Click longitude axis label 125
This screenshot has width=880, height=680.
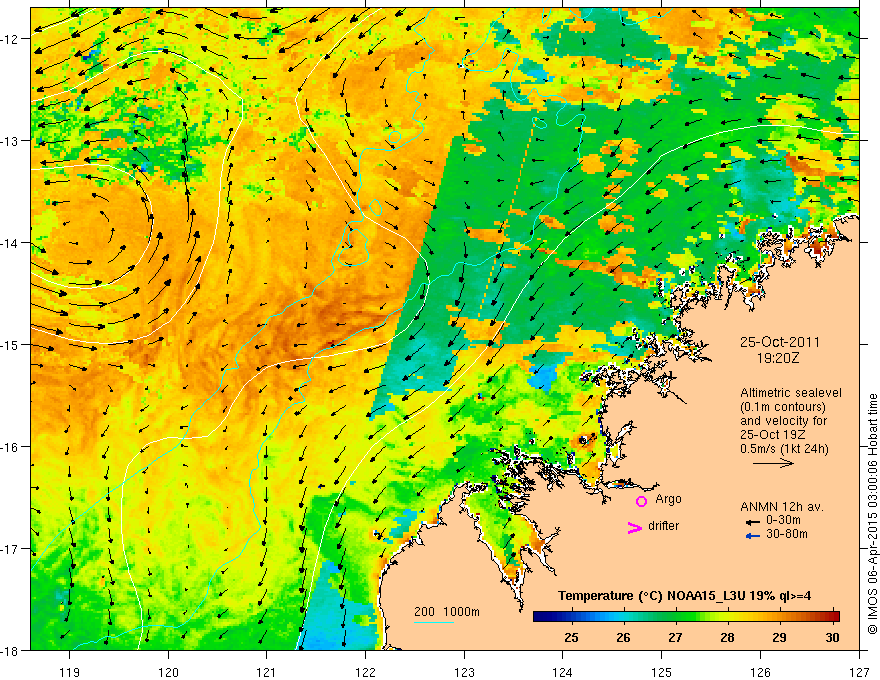(662, 672)
